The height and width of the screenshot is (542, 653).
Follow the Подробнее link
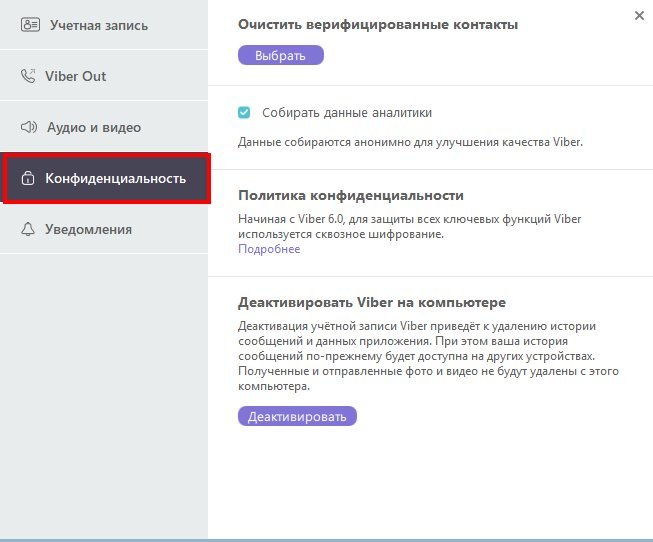(x=268, y=249)
